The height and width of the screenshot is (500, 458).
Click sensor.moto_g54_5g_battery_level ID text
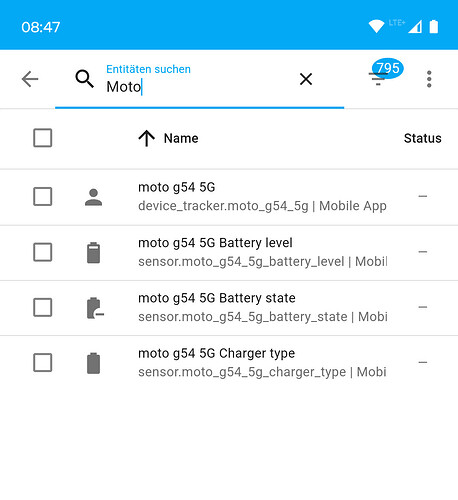[x=241, y=262]
